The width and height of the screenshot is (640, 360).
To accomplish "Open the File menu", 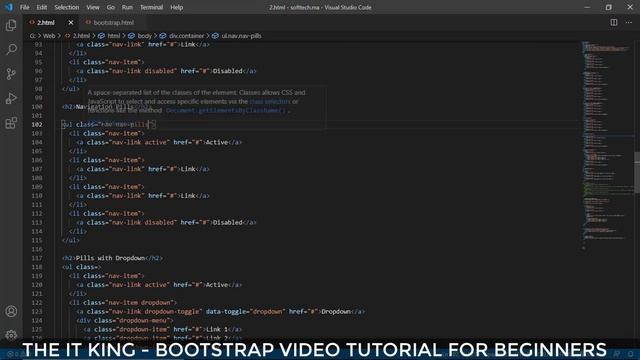I will [x=24, y=7].
